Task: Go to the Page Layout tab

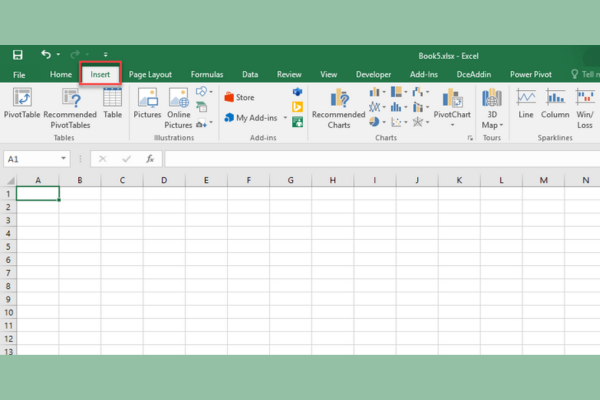Action: coord(150,75)
